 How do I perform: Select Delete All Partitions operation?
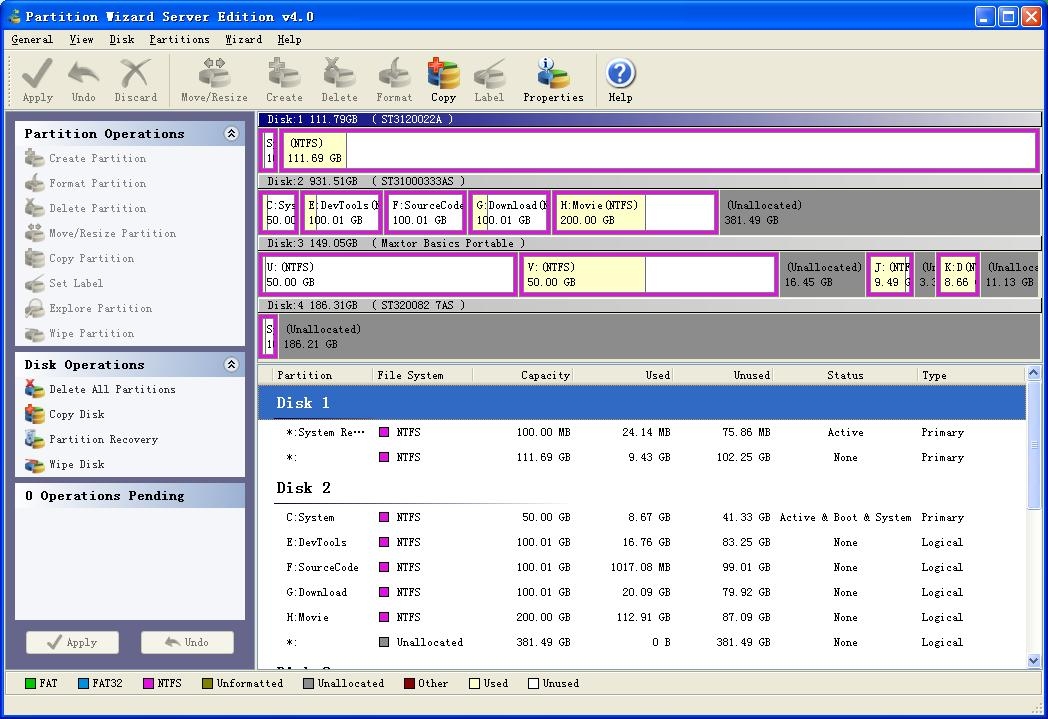click(x=112, y=389)
